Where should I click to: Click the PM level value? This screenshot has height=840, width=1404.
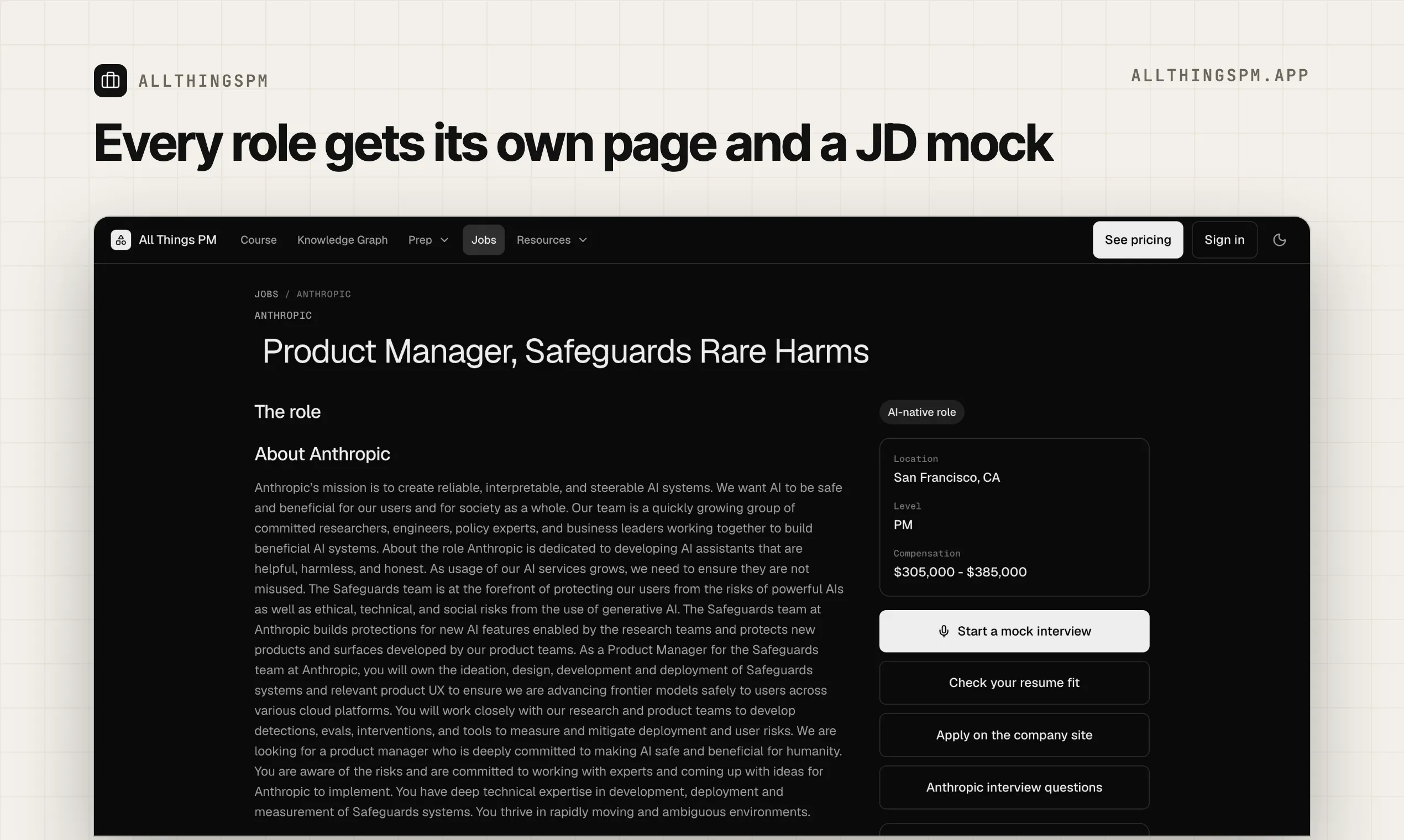pos(903,524)
